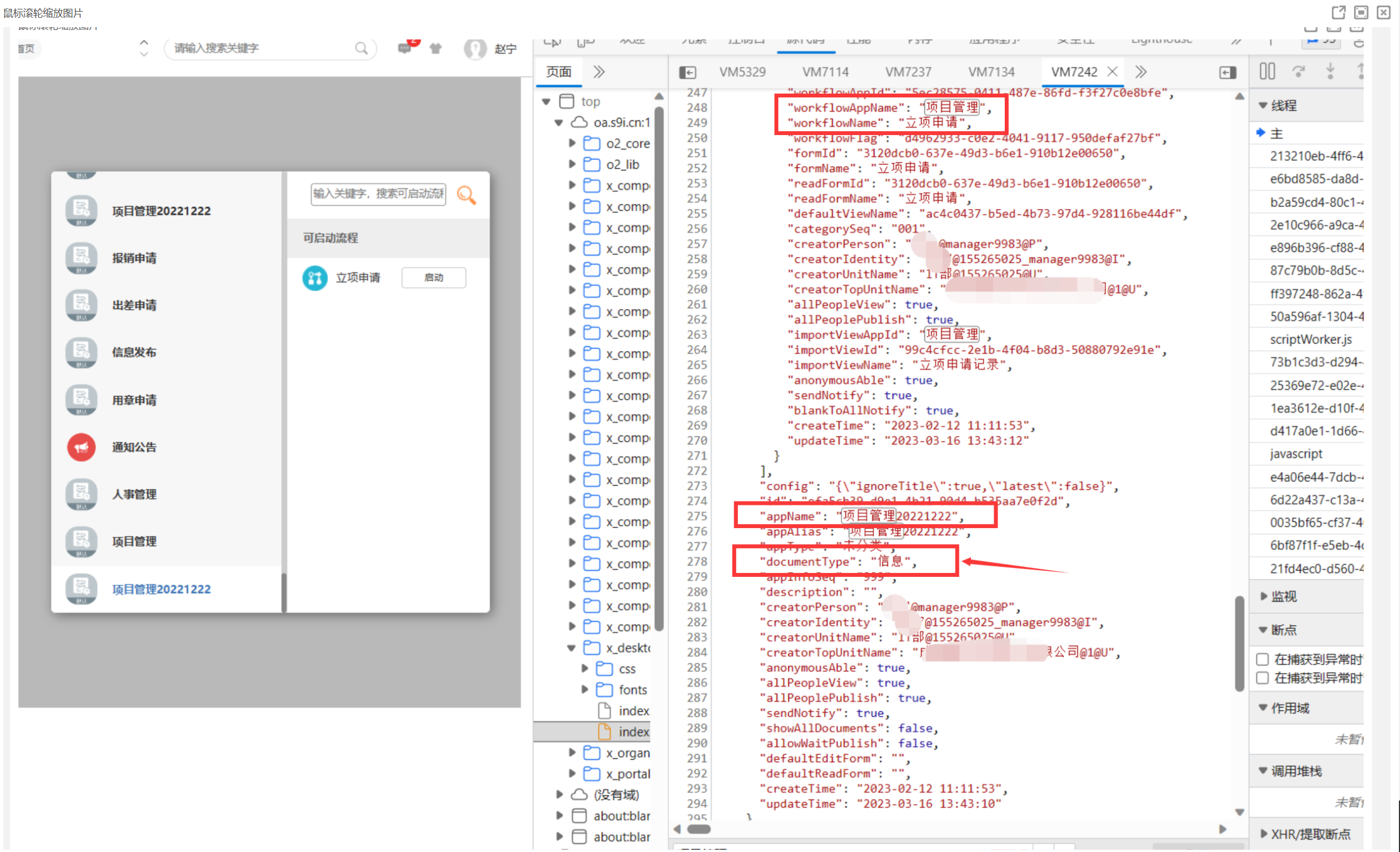Check the second 在捕获到异常时 checkbox
The image size is (1400, 852).
(x=1263, y=679)
